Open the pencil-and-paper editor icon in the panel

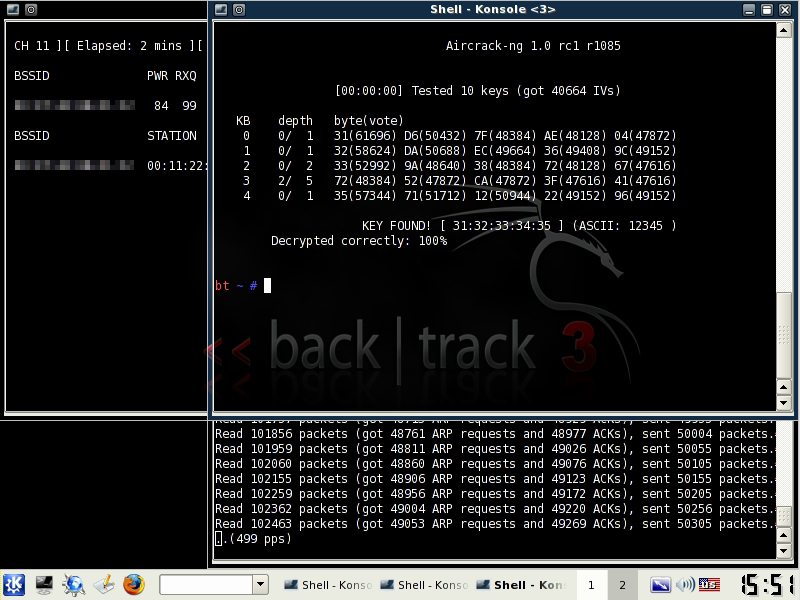pyautogui.click(x=104, y=585)
